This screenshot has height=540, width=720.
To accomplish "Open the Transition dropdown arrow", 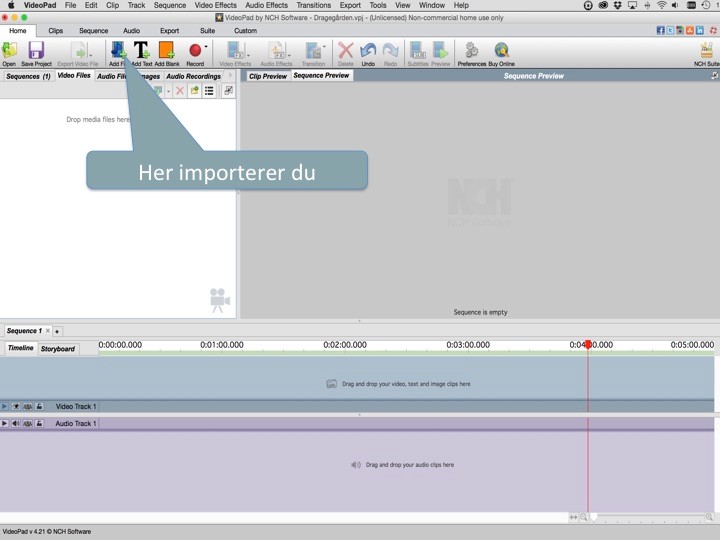I will coord(324,46).
